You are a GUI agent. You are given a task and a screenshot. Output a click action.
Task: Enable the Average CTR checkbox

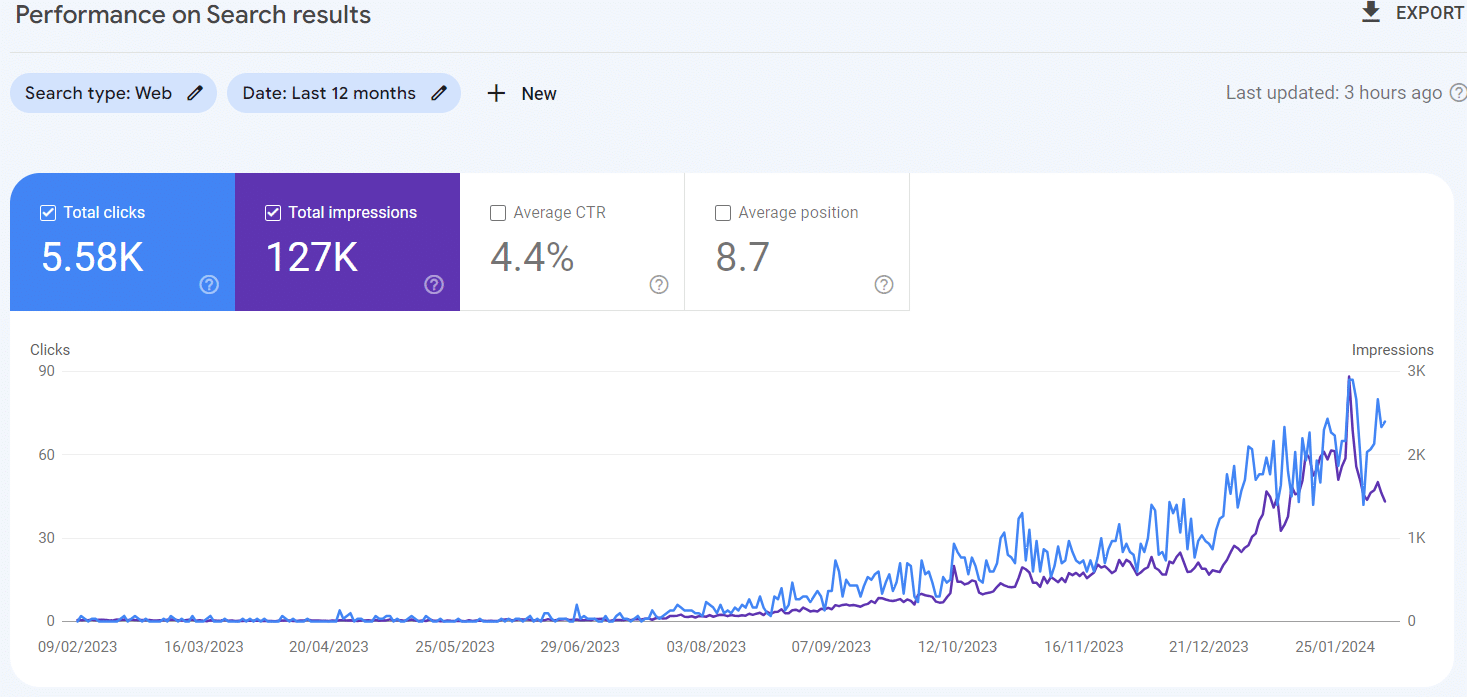click(x=498, y=213)
